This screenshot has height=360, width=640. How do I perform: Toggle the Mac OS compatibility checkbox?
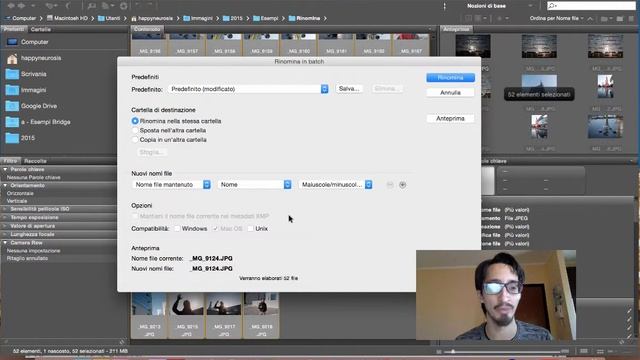coord(216,229)
